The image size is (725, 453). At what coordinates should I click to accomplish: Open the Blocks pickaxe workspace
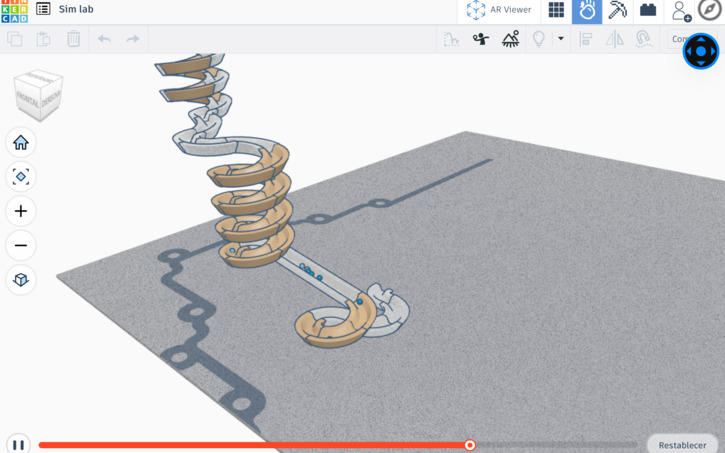click(617, 10)
